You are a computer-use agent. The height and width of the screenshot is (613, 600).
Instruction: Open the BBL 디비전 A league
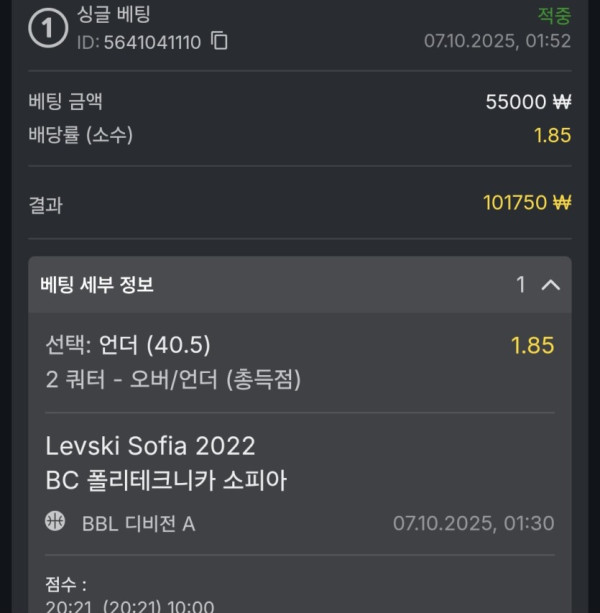coord(138,523)
